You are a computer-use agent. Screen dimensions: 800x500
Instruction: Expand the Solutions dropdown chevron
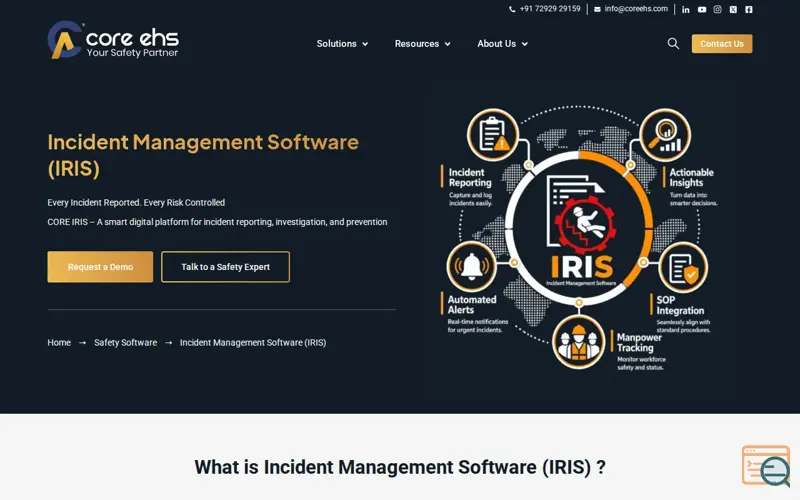click(365, 44)
